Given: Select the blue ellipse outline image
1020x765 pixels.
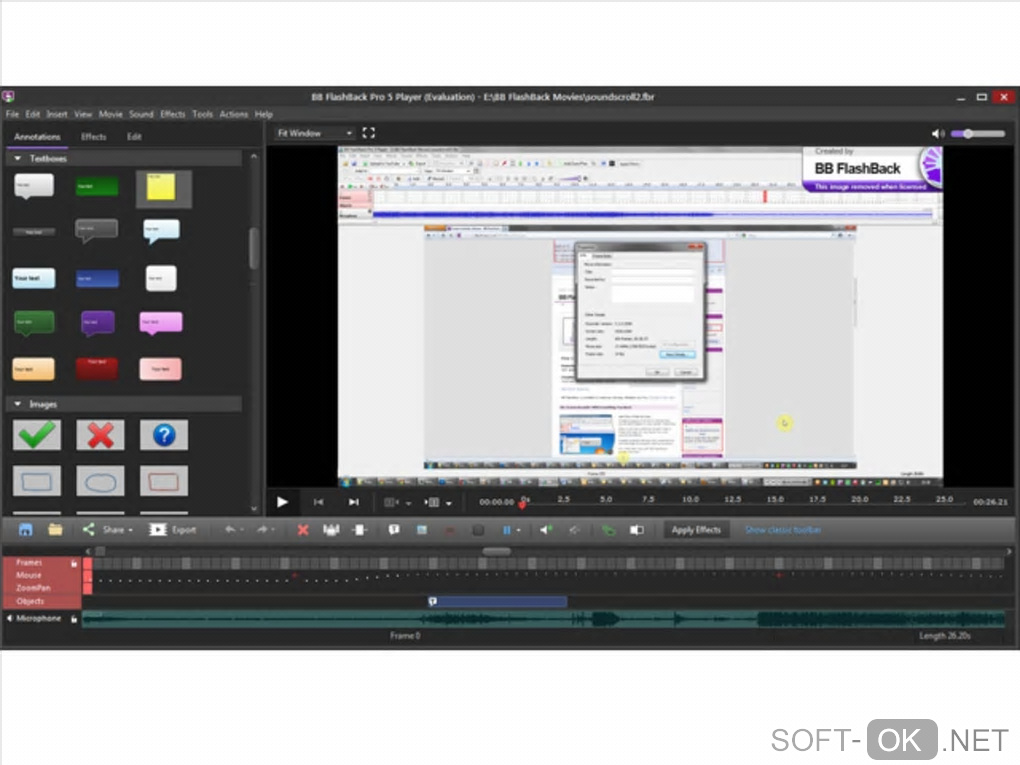Looking at the screenshot, I should click(100, 481).
